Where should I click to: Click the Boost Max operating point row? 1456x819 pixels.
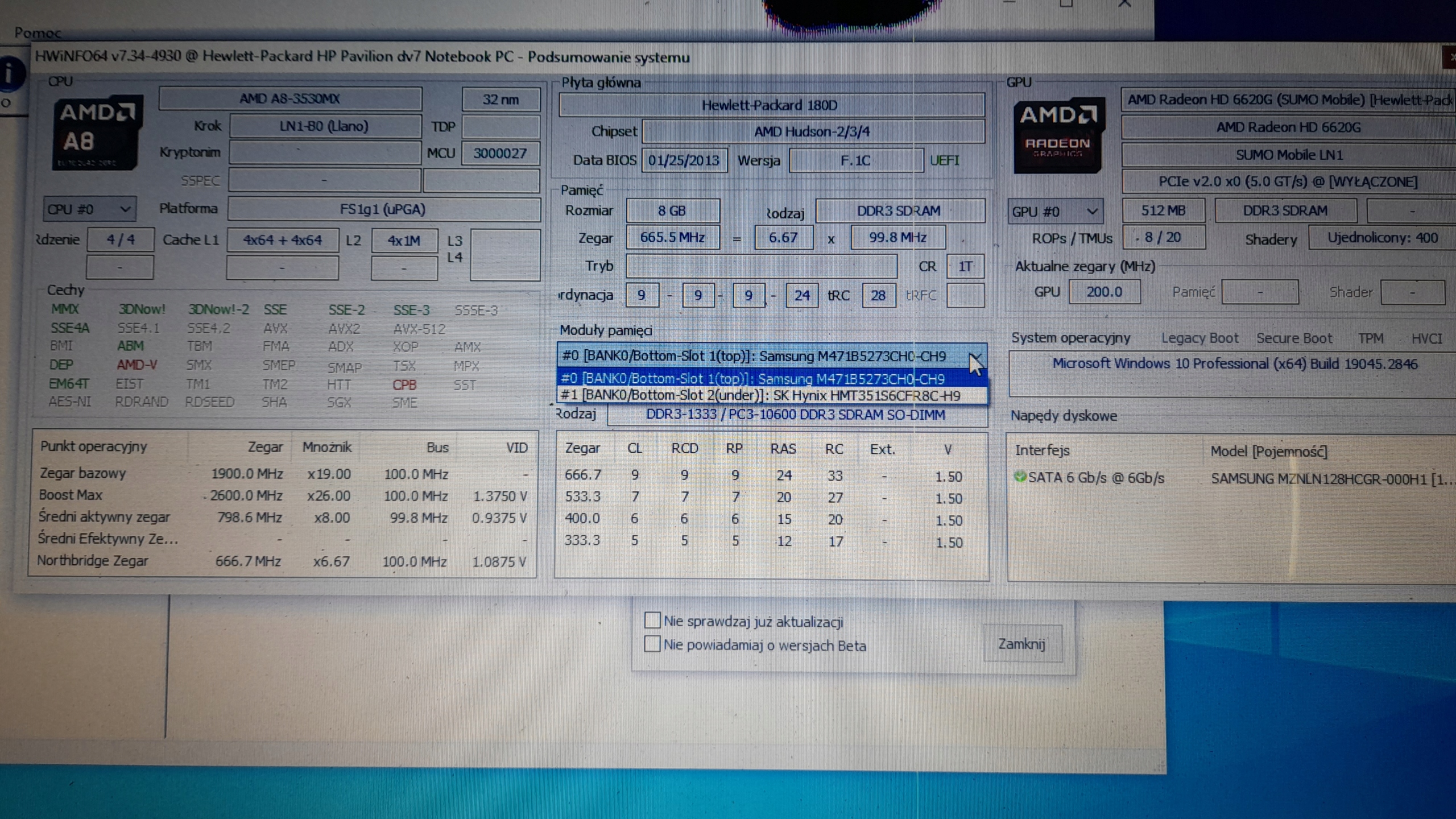coord(283,495)
